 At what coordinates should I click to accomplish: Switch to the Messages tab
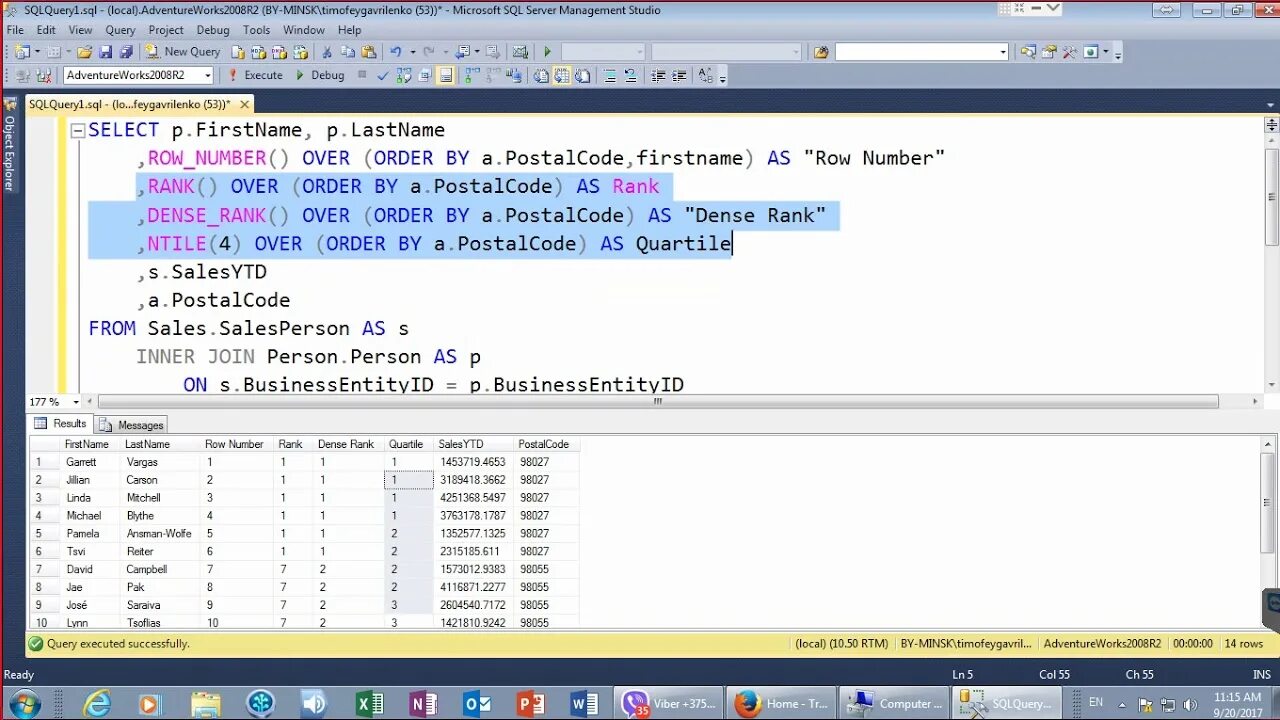click(x=131, y=424)
